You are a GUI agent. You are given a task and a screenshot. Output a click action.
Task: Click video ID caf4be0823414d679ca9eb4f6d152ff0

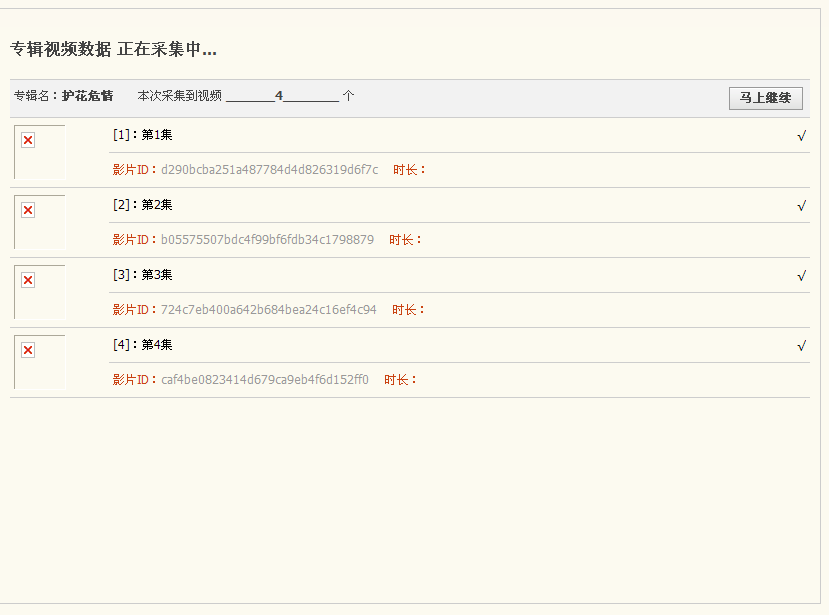pyautogui.click(x=264, y=380)
